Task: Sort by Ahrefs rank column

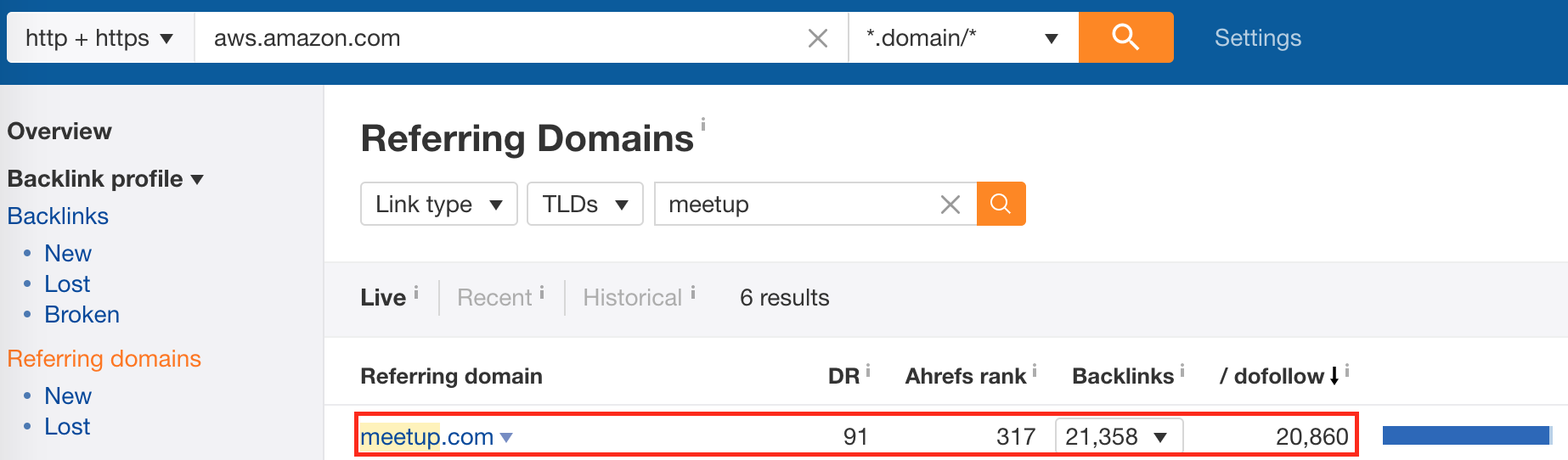Action: (966, 376)
